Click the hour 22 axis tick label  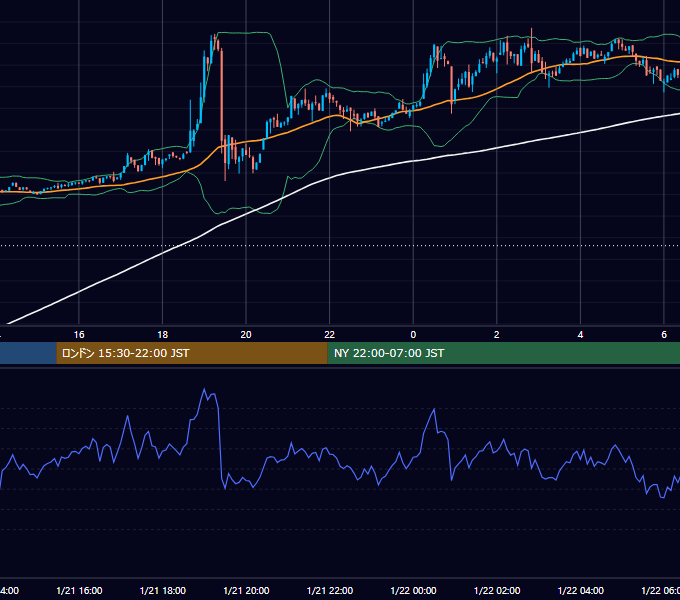pyautogui.click(x=330, y=335)
